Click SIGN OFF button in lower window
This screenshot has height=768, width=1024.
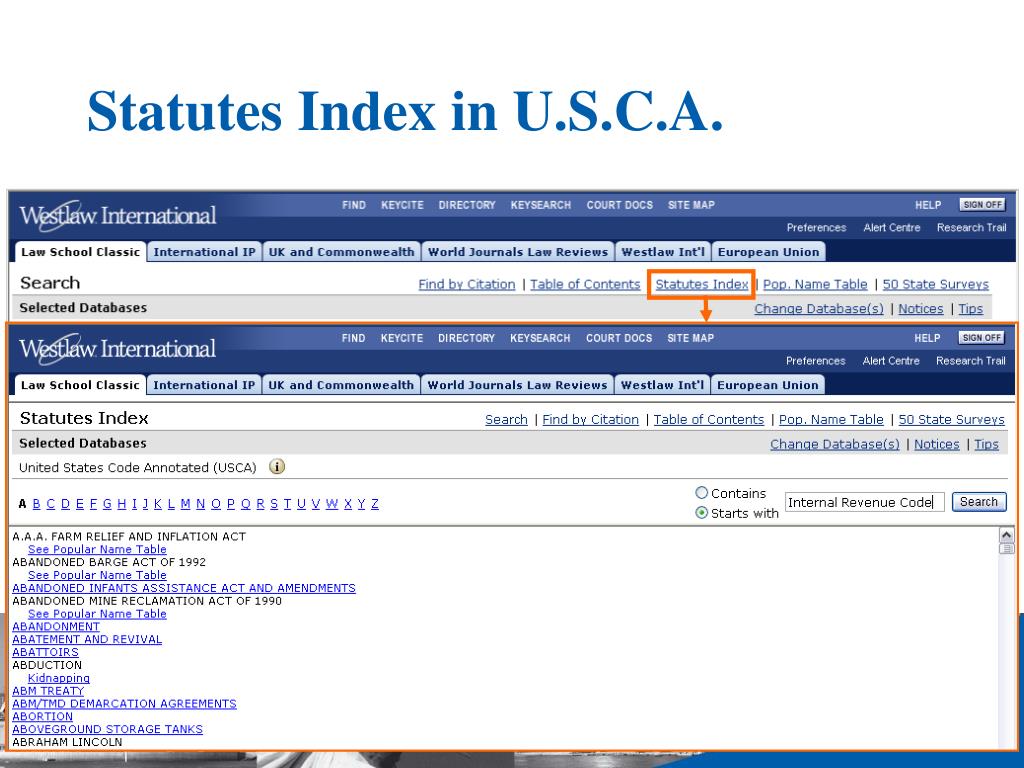[981, 338]
